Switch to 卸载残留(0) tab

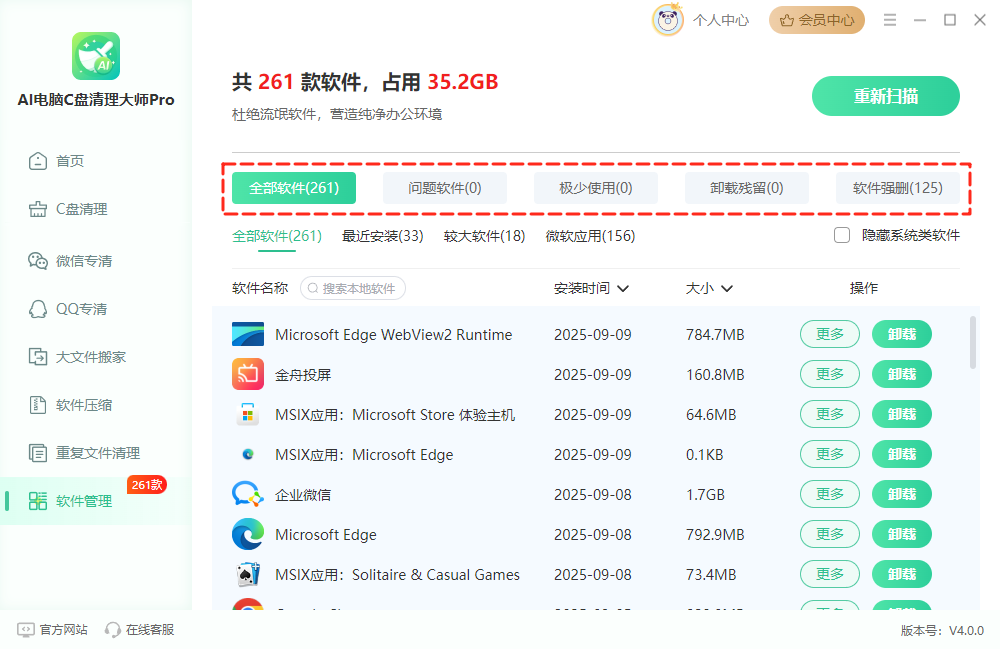click(x=747, y=188)
